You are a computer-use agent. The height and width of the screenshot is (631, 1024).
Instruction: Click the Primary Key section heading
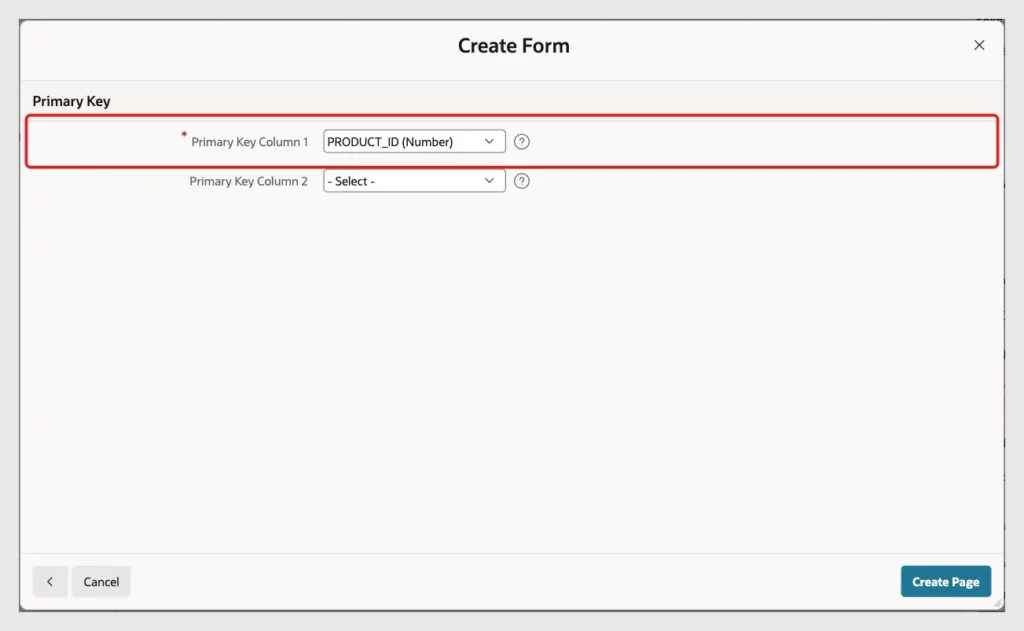71,101
